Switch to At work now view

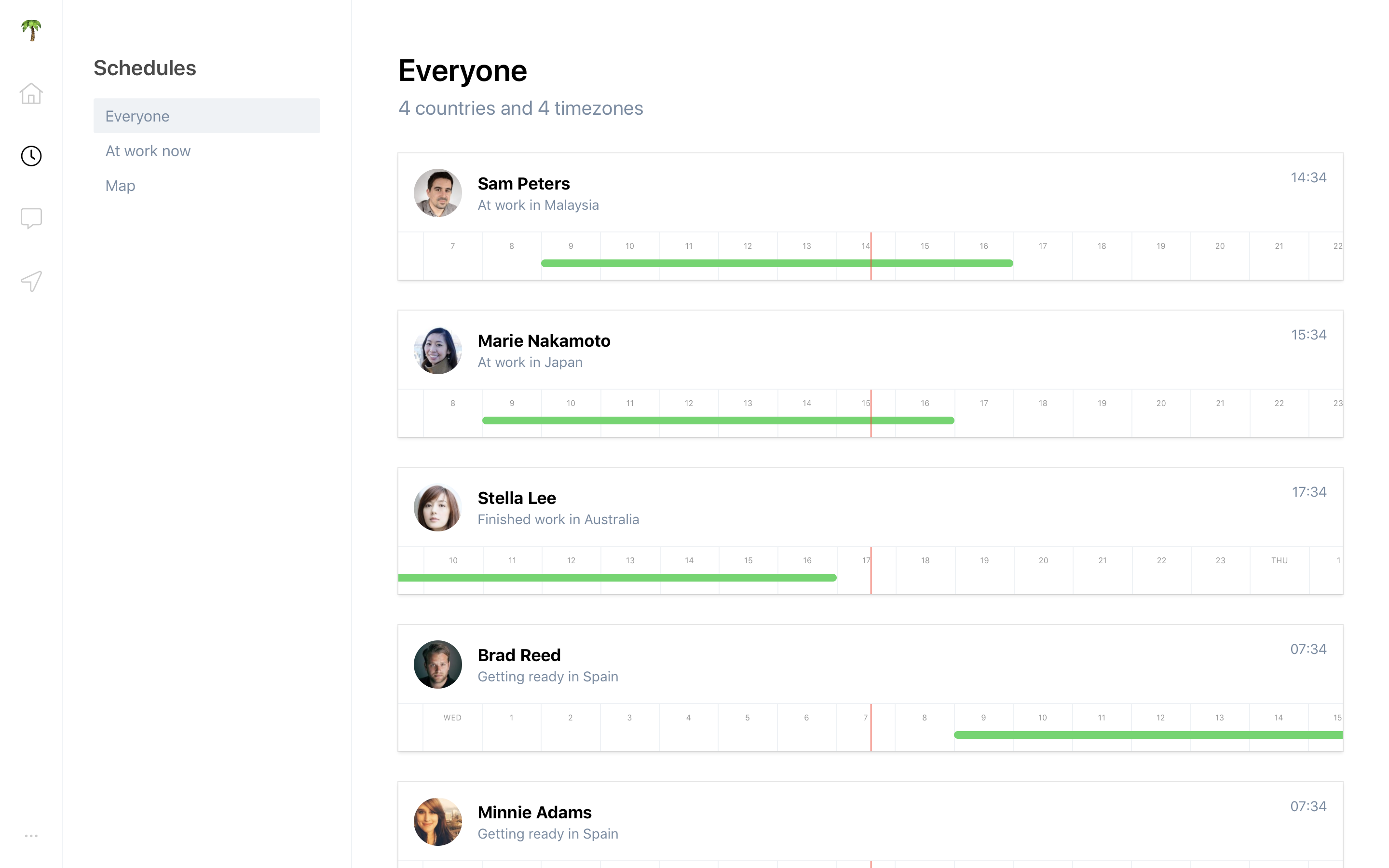[x=148, y=151]
